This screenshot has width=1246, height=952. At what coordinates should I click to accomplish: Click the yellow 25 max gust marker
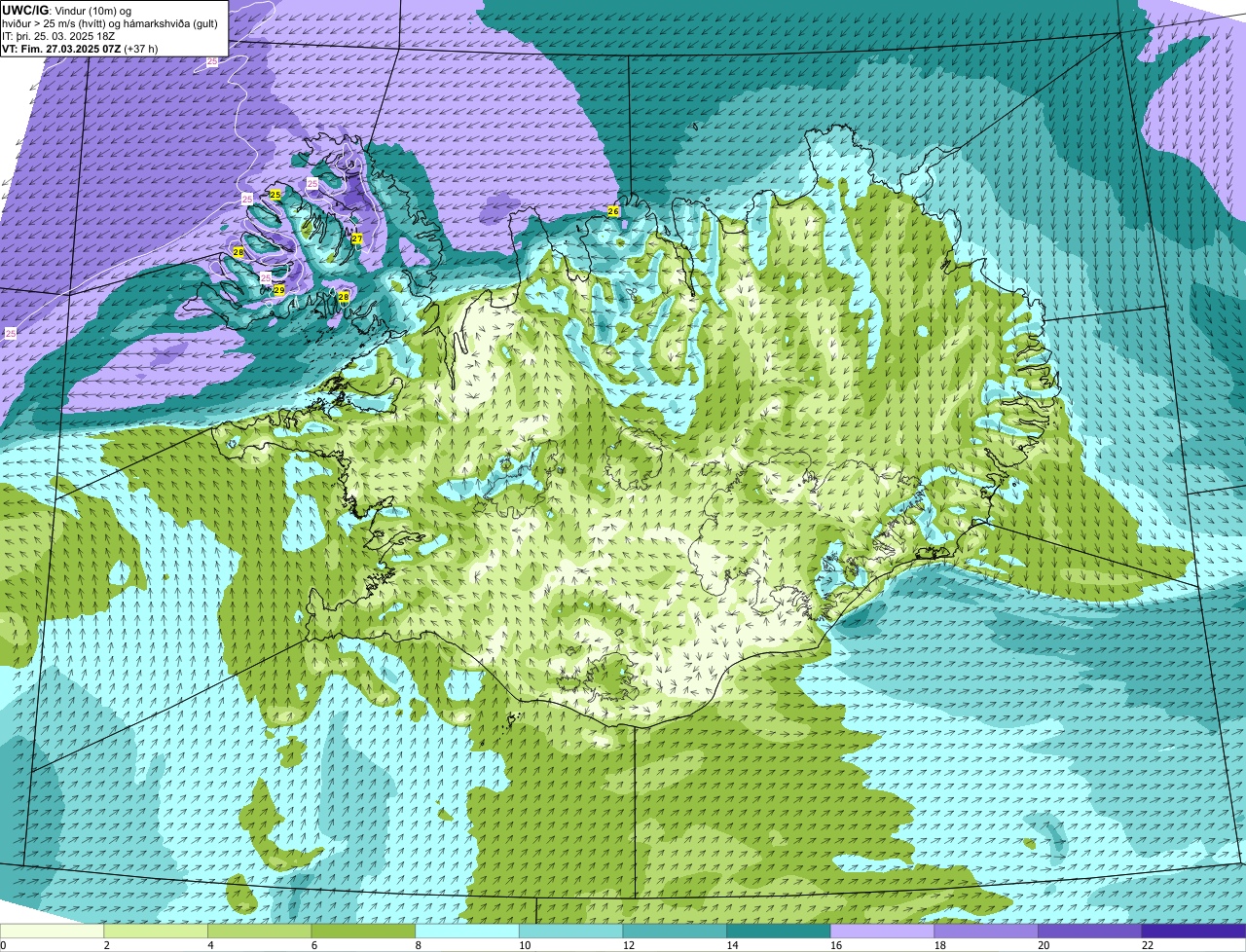coord(275,195)
